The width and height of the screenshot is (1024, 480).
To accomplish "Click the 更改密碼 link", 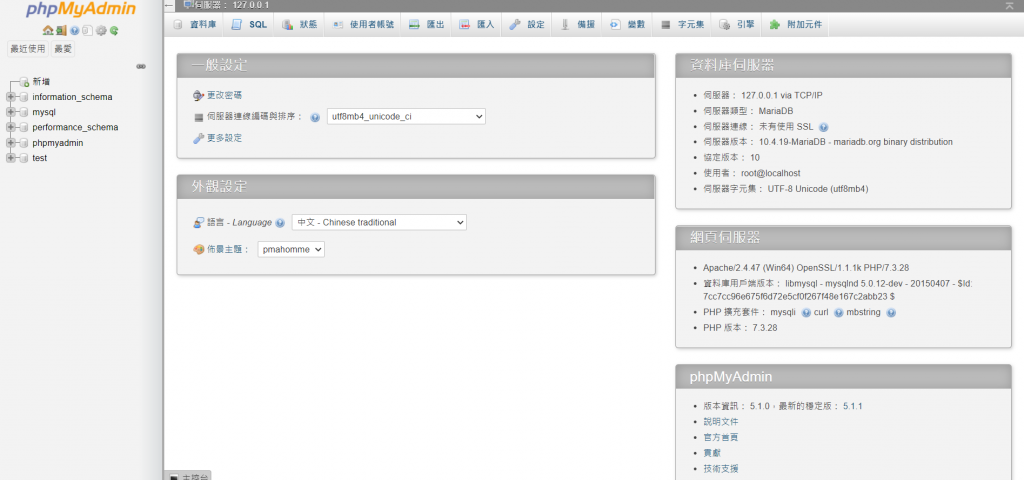I will coord(224,95).
